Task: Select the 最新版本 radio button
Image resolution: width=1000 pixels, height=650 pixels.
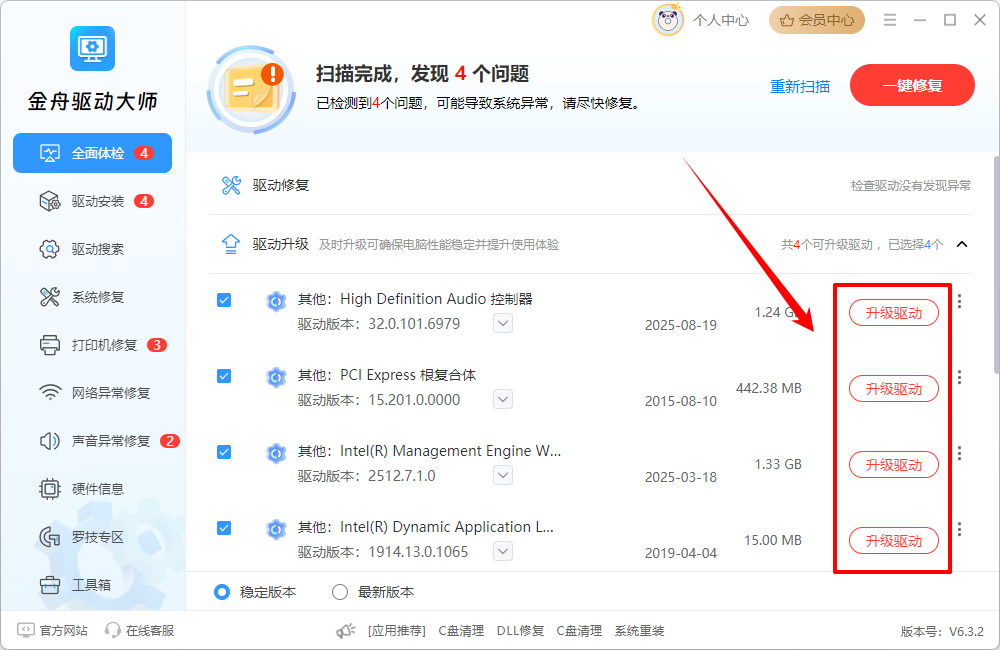Action: click(340, 592)
